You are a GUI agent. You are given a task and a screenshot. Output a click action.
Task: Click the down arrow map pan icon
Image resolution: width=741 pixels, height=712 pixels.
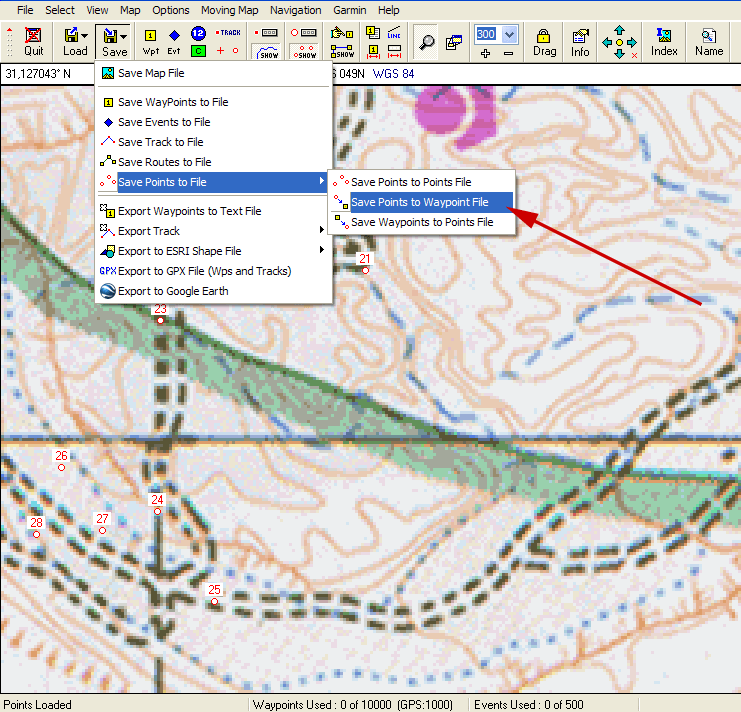coord(619,54)
